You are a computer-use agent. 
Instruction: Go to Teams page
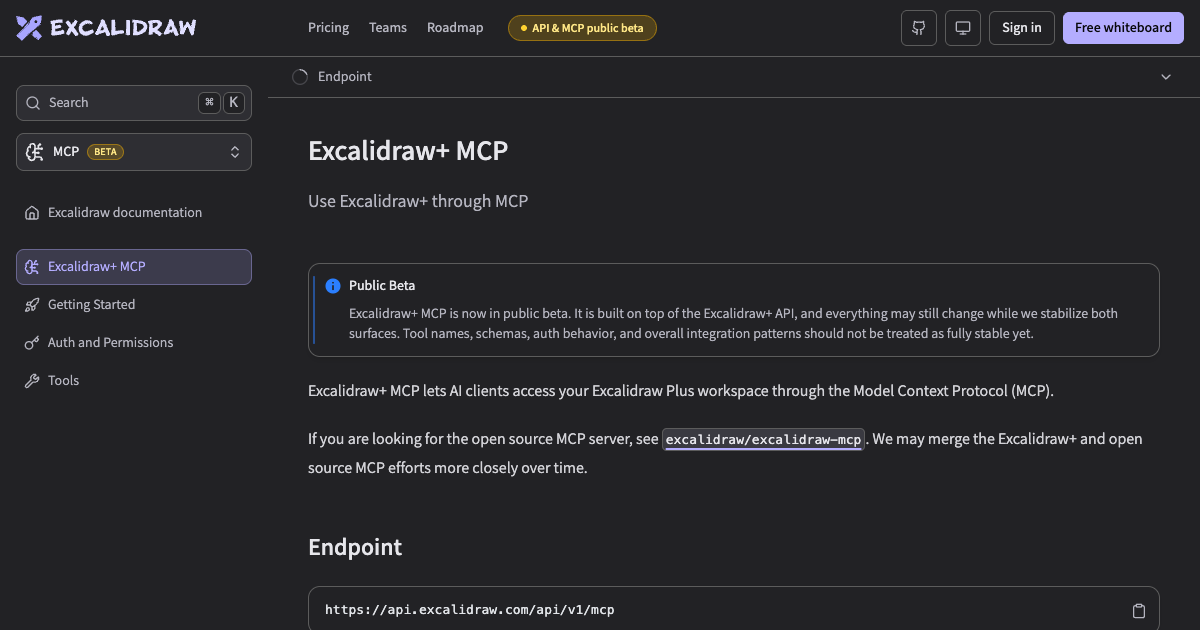(x=388, y=28)
